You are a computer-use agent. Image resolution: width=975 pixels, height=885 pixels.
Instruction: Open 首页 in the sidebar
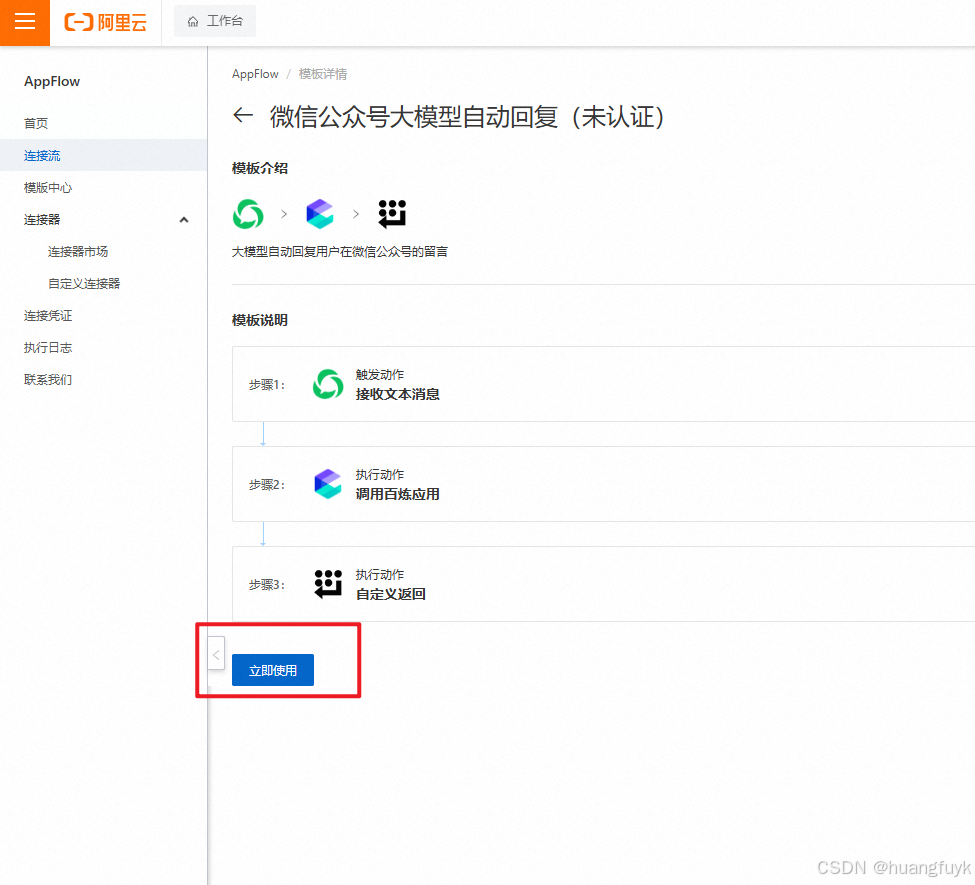pos(36,123)
